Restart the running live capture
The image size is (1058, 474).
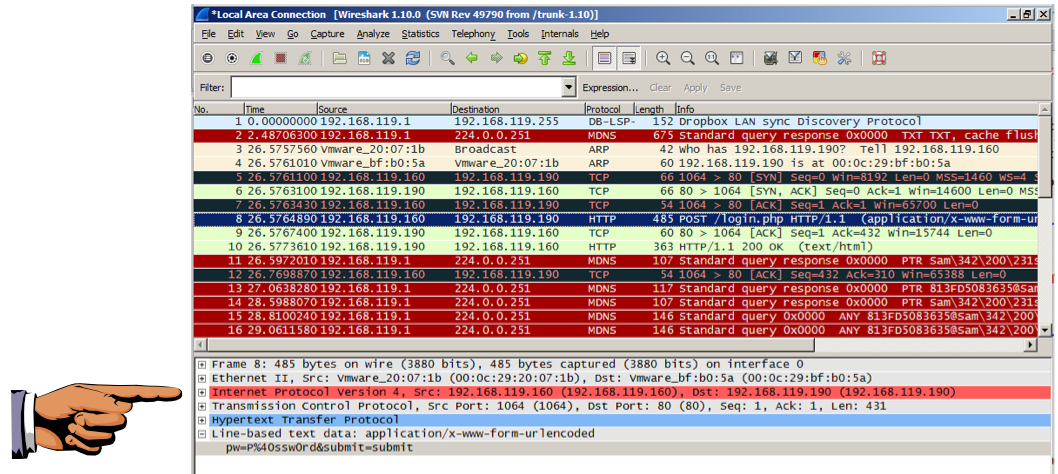tap(305, 59)
